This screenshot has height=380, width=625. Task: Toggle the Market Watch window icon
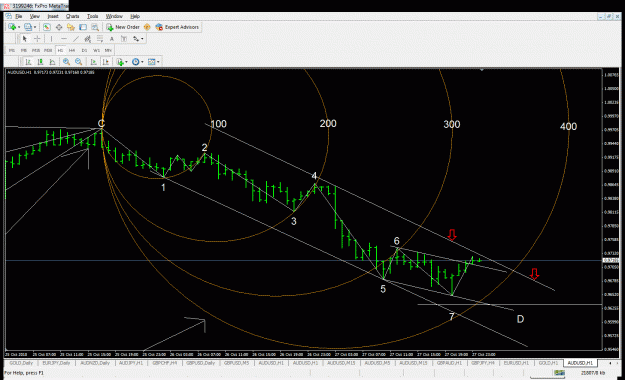[x=47, y=27]
